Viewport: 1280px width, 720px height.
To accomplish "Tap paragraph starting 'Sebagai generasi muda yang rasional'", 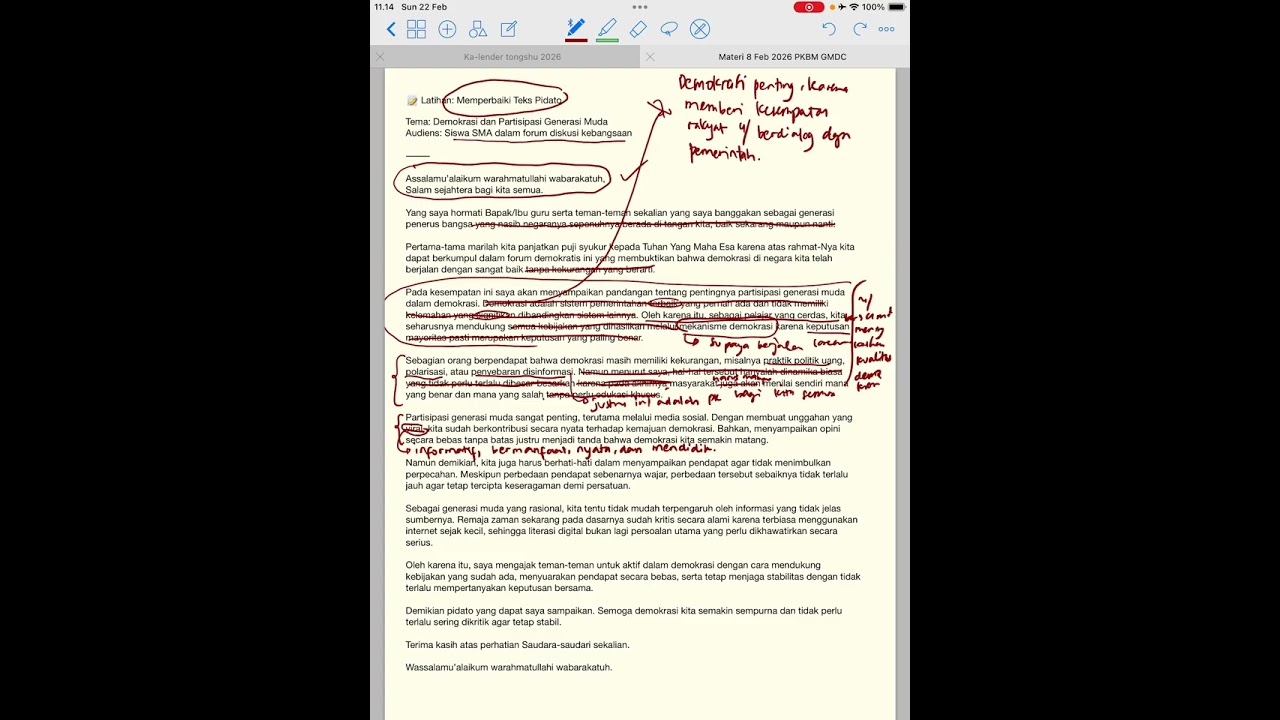I will click(631, 526).
